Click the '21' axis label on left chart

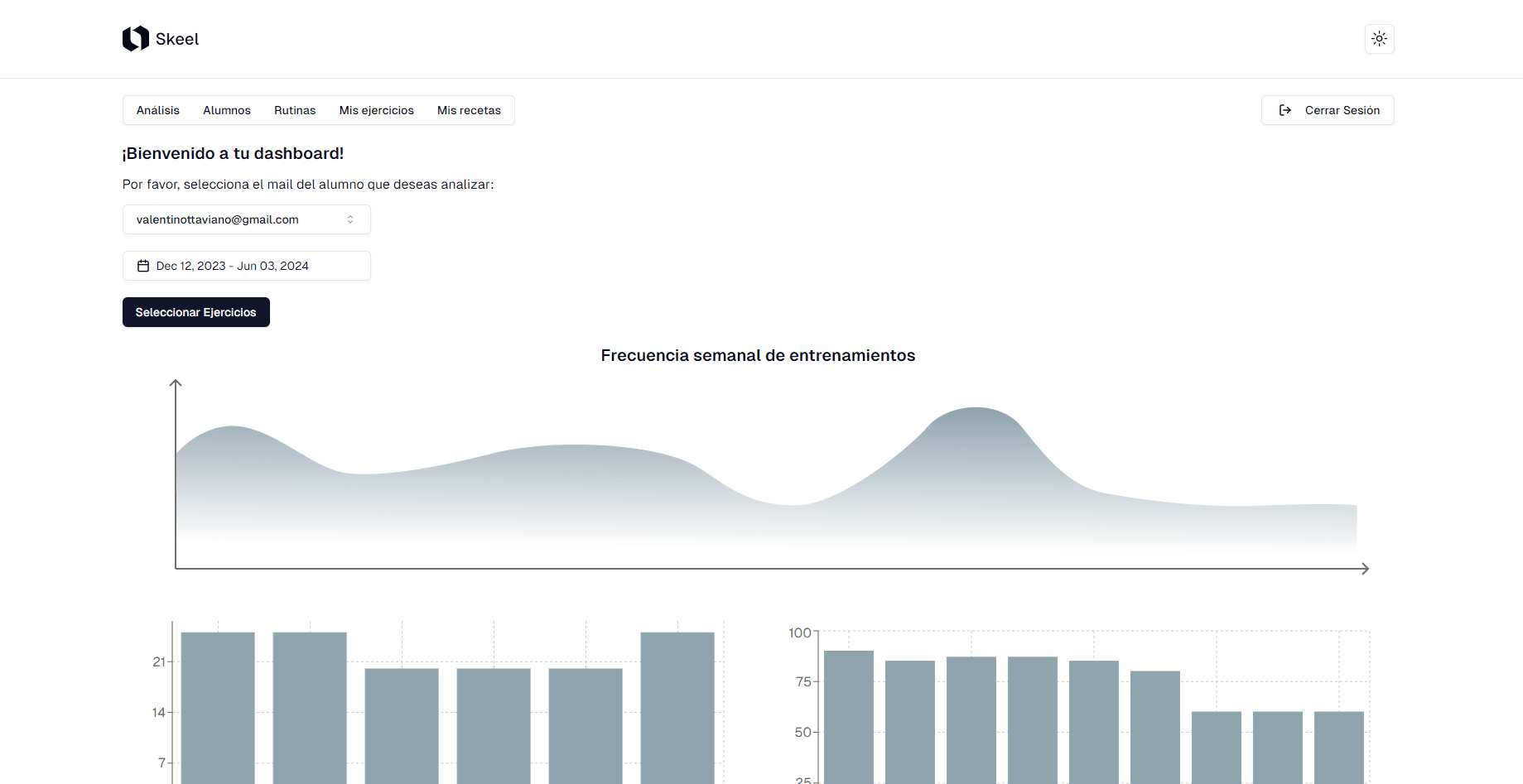tap(159, 661)
